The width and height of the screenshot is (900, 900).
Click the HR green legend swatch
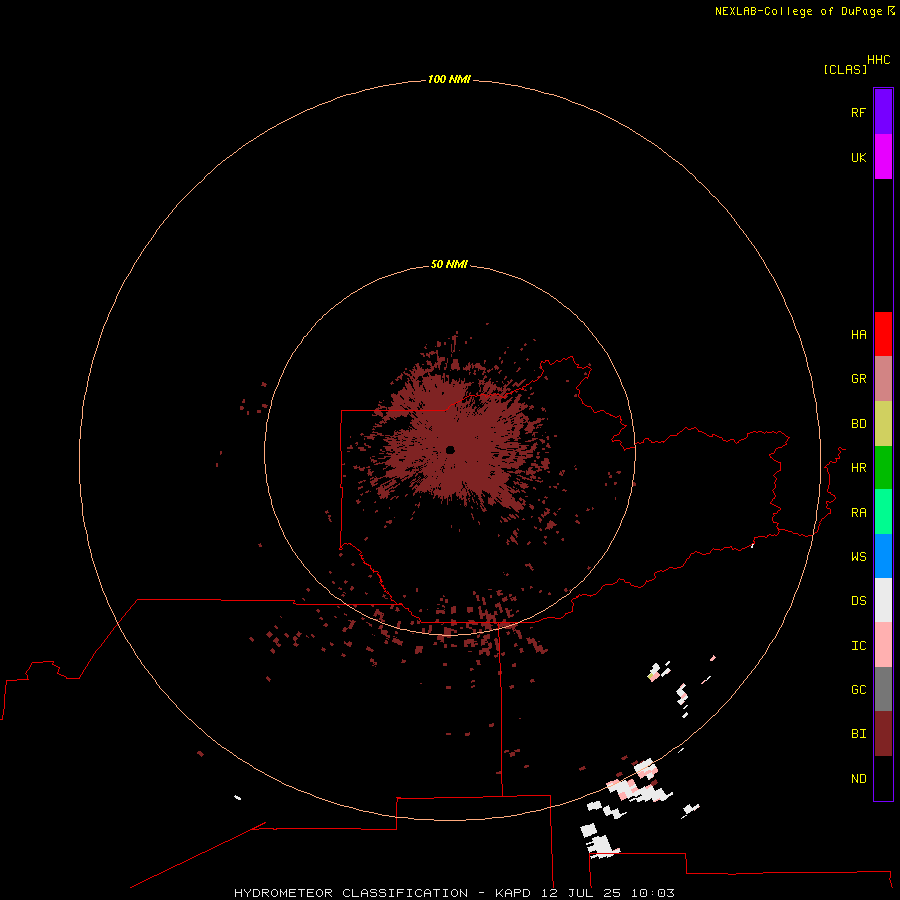point(883,468)
